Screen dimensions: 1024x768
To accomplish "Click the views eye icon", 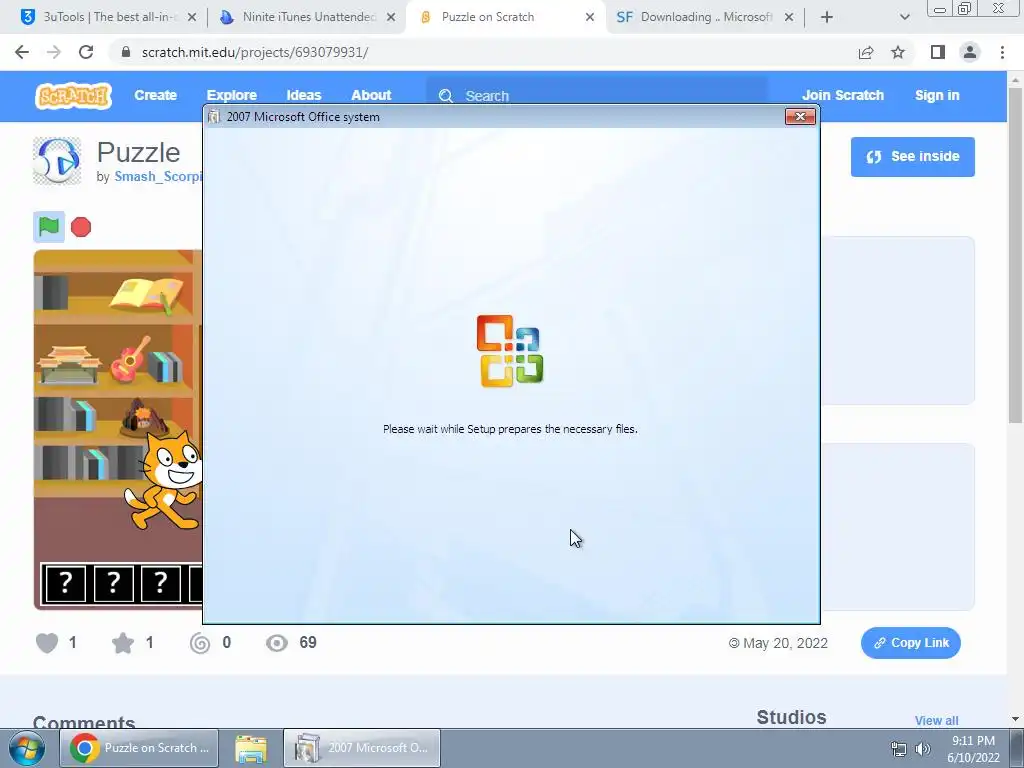I will pos(277,643).
